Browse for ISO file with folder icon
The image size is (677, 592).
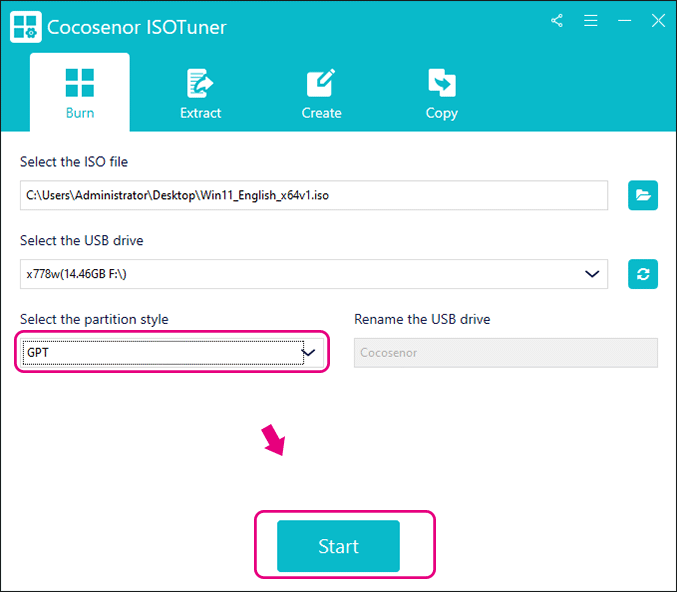coord(642,195)
